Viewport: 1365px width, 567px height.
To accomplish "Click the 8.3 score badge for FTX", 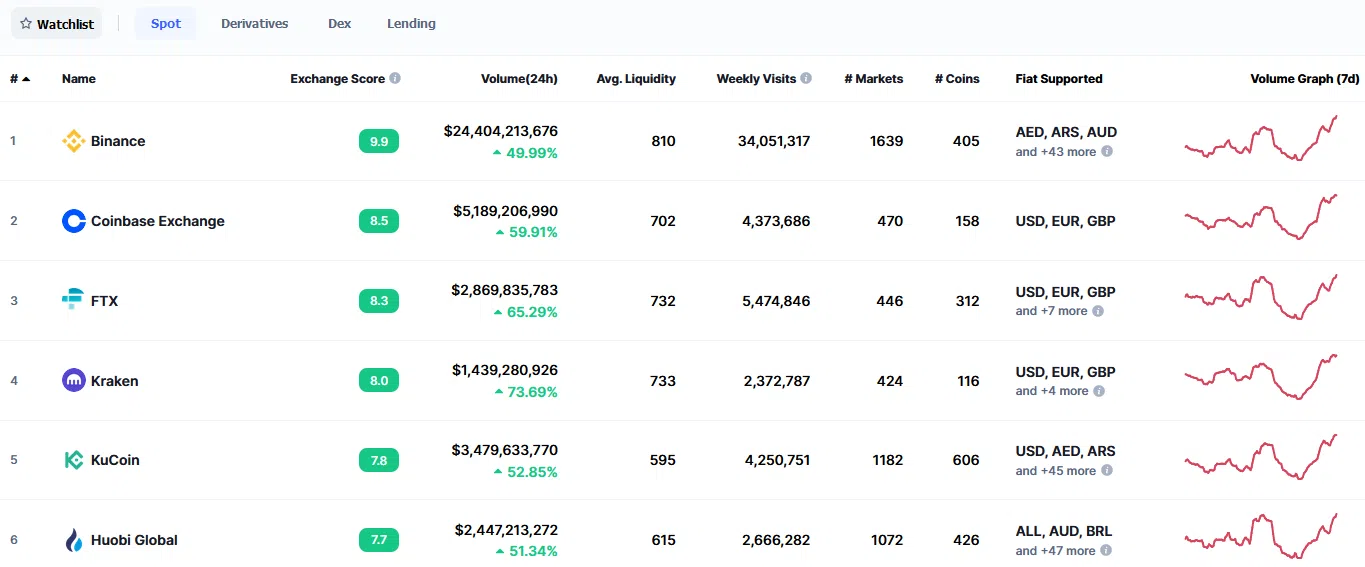I will pyautogui.click(x=379, y=300).
